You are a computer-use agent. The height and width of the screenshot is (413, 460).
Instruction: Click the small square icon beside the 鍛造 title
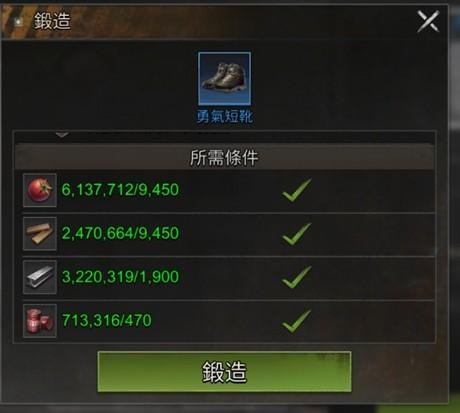(x=18, y=22)
